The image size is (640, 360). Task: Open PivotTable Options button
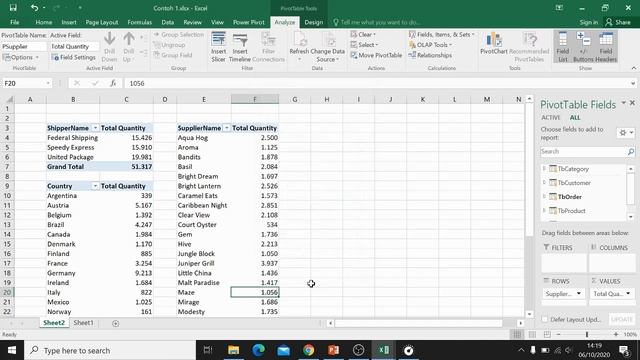(x=20, y=58)
